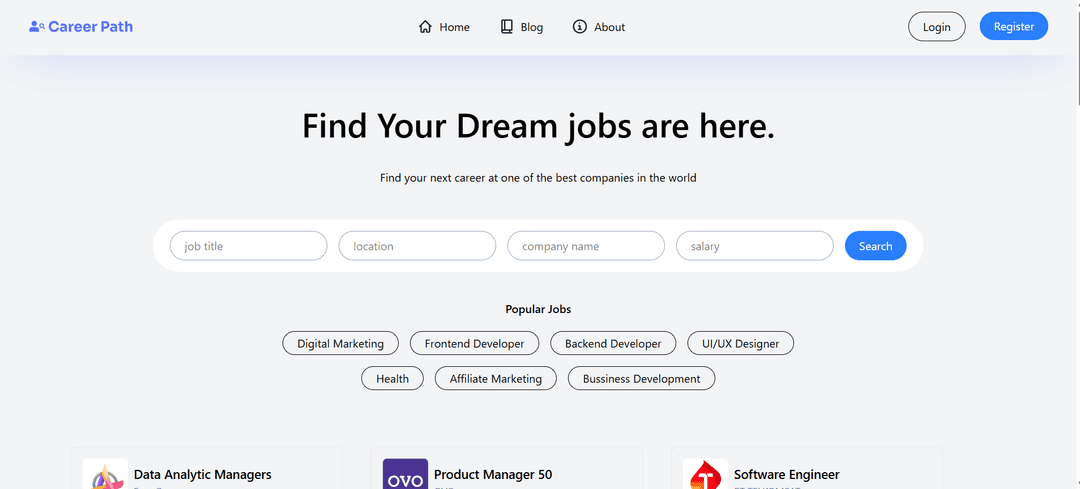Select the UI/UX Designer tag

pos(740,344)
